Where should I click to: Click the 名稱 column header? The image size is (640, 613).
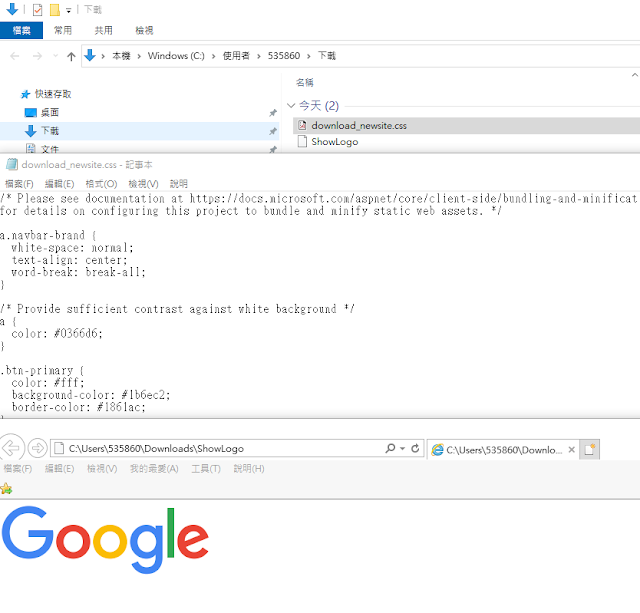(x=304, y=82)
